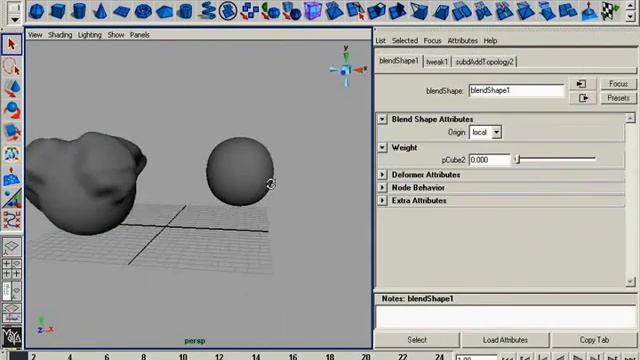Collapse the Blend Shape Attributes section
This screenshot has height=360, width=640.
point(382,119)
